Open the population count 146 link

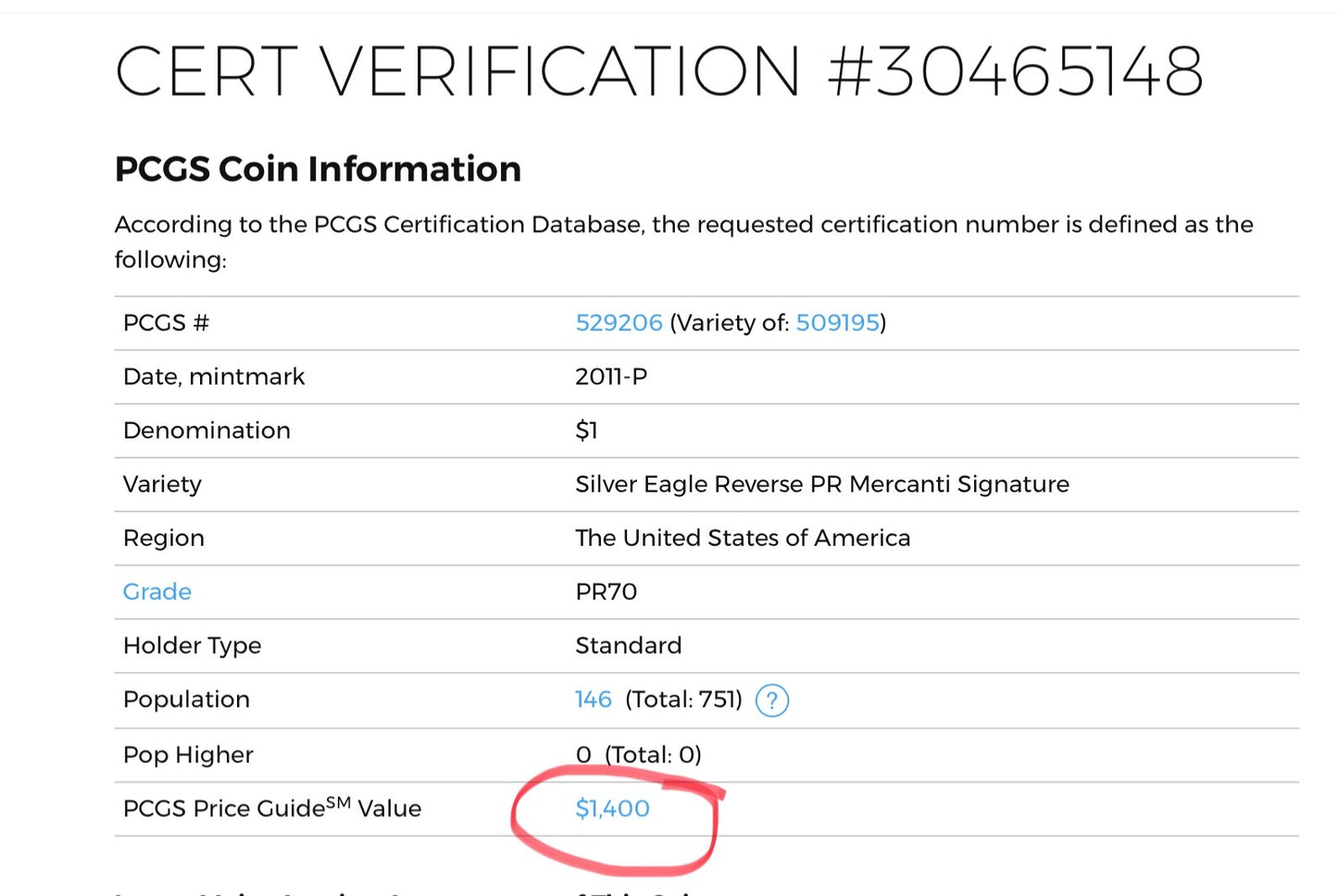[593, 700]
